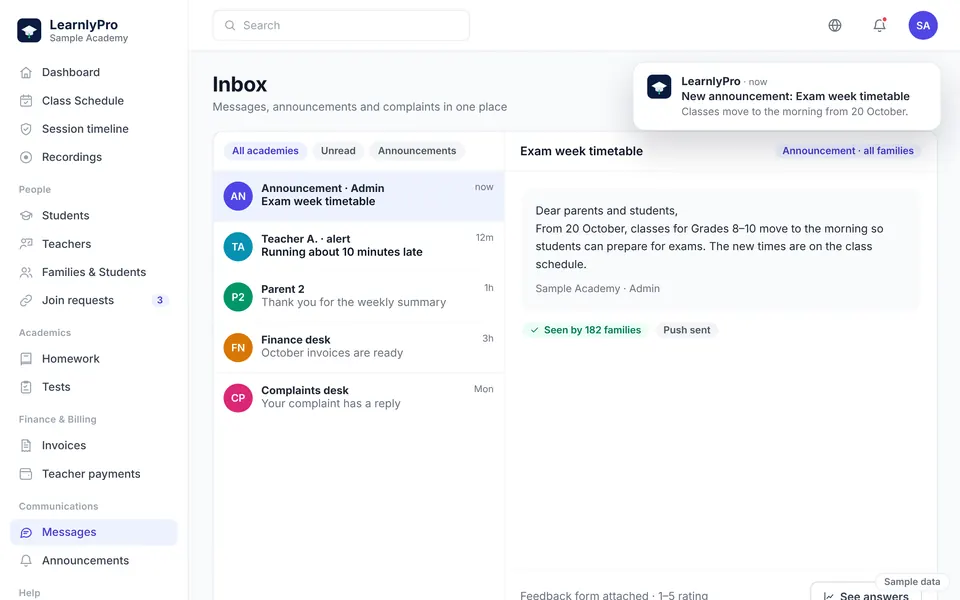This screenshot has width=960, height=600.
Task: Click the Invoices document icon
Action: coord(26,445)
